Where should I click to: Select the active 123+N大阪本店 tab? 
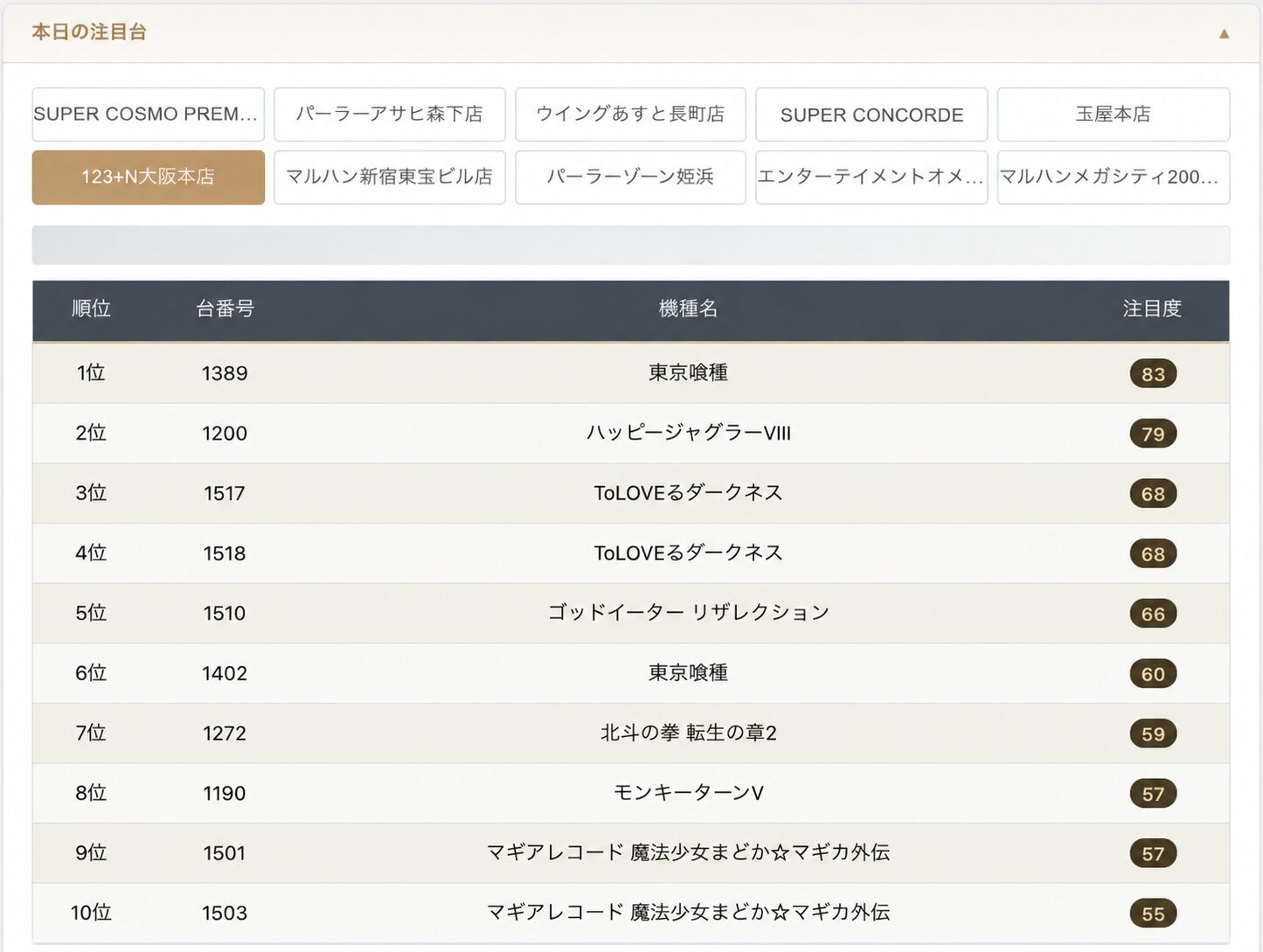pyautogui.click(x=148, y=177)
